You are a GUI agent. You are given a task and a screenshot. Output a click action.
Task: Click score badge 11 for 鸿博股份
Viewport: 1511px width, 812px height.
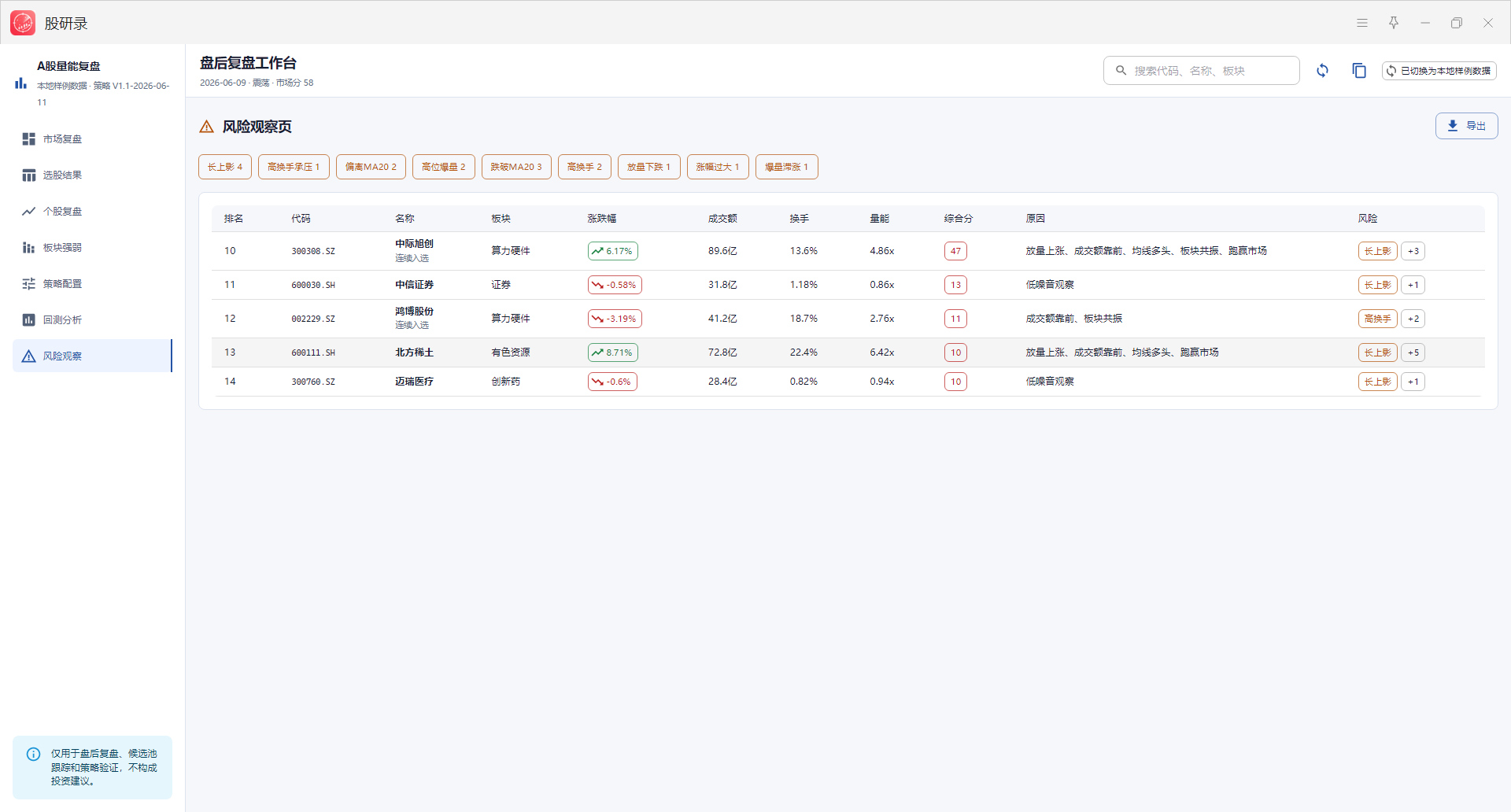pyautogui.click(x=955, y=319)
